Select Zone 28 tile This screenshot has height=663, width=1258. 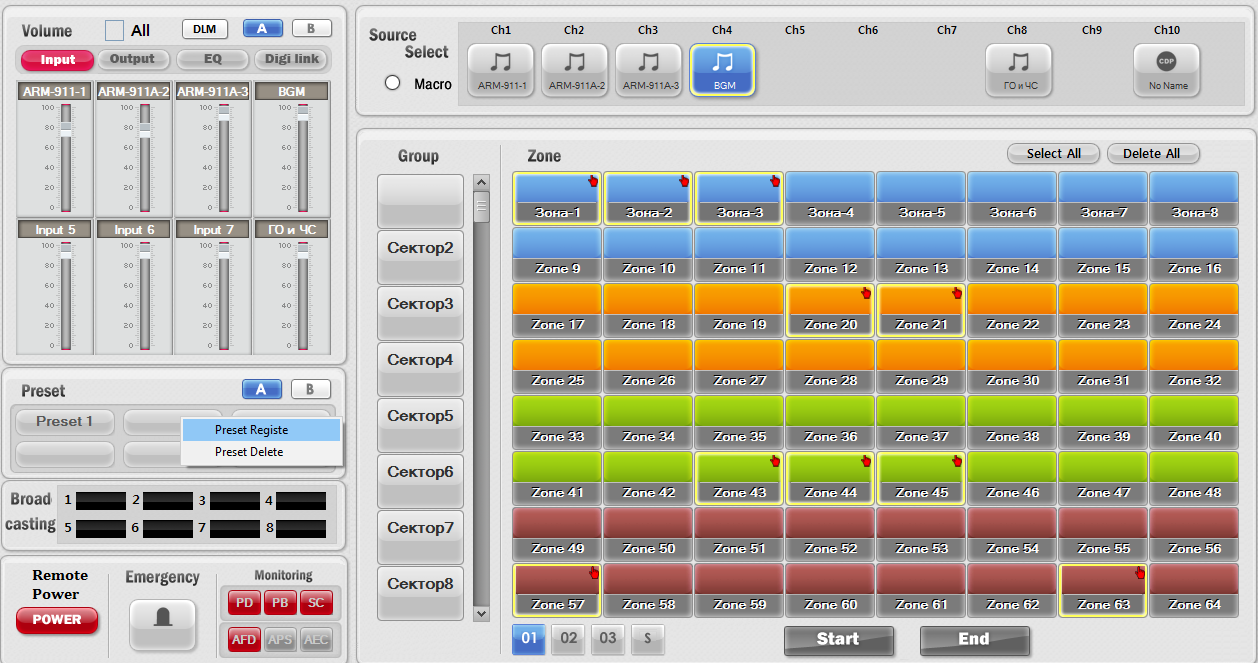point(830,366)
